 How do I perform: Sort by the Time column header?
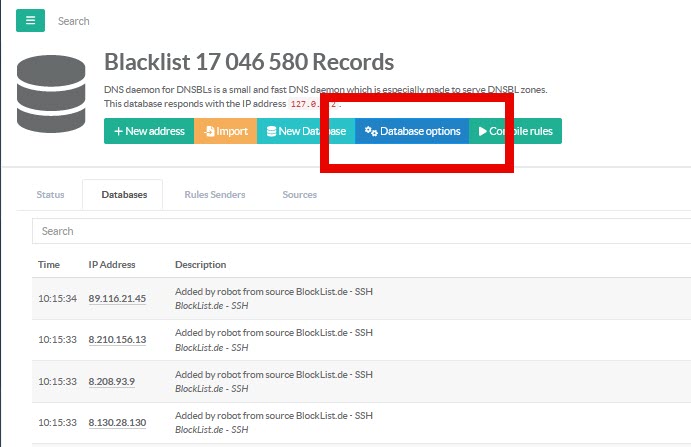[x=49, y=265]
